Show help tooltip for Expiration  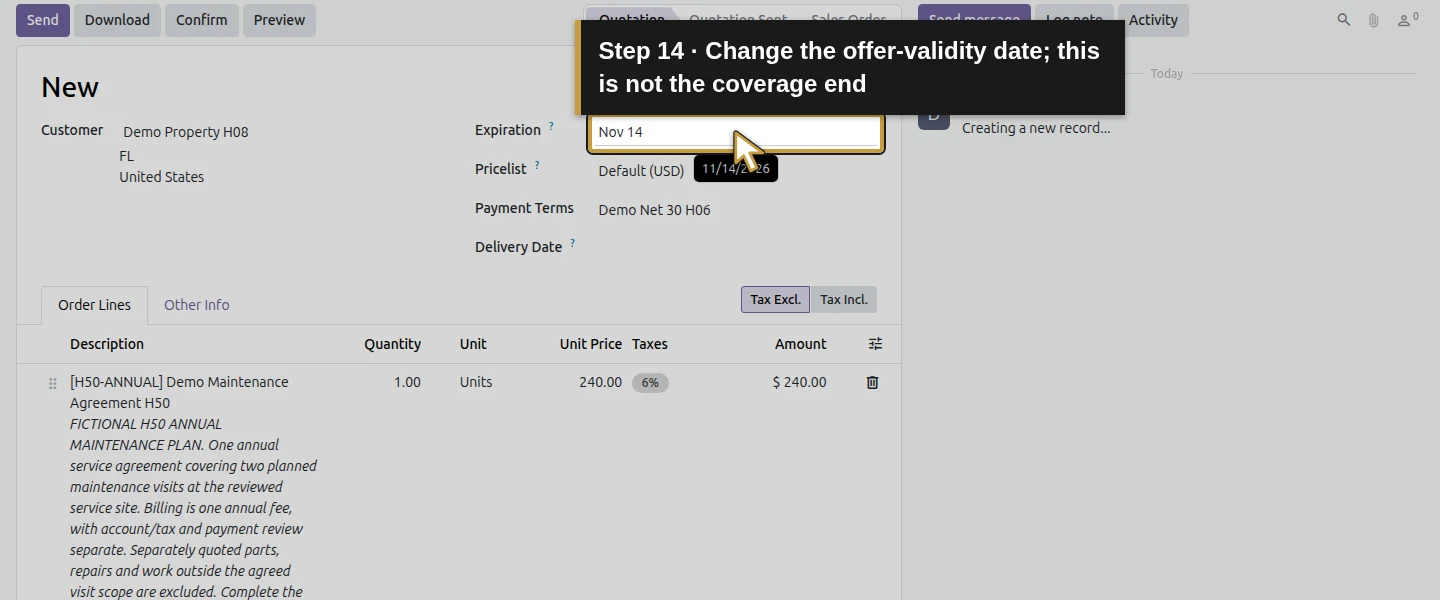[551, 126]
